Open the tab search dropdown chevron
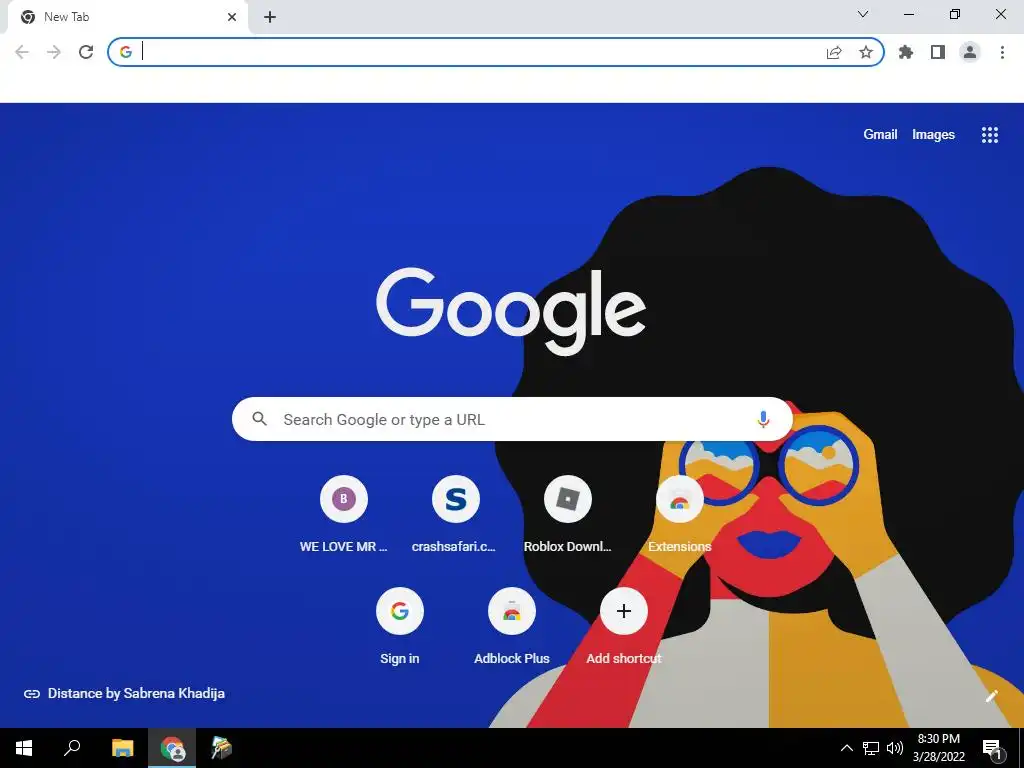Viewport: 1024px width, 768px height. (x=863, y=14)
